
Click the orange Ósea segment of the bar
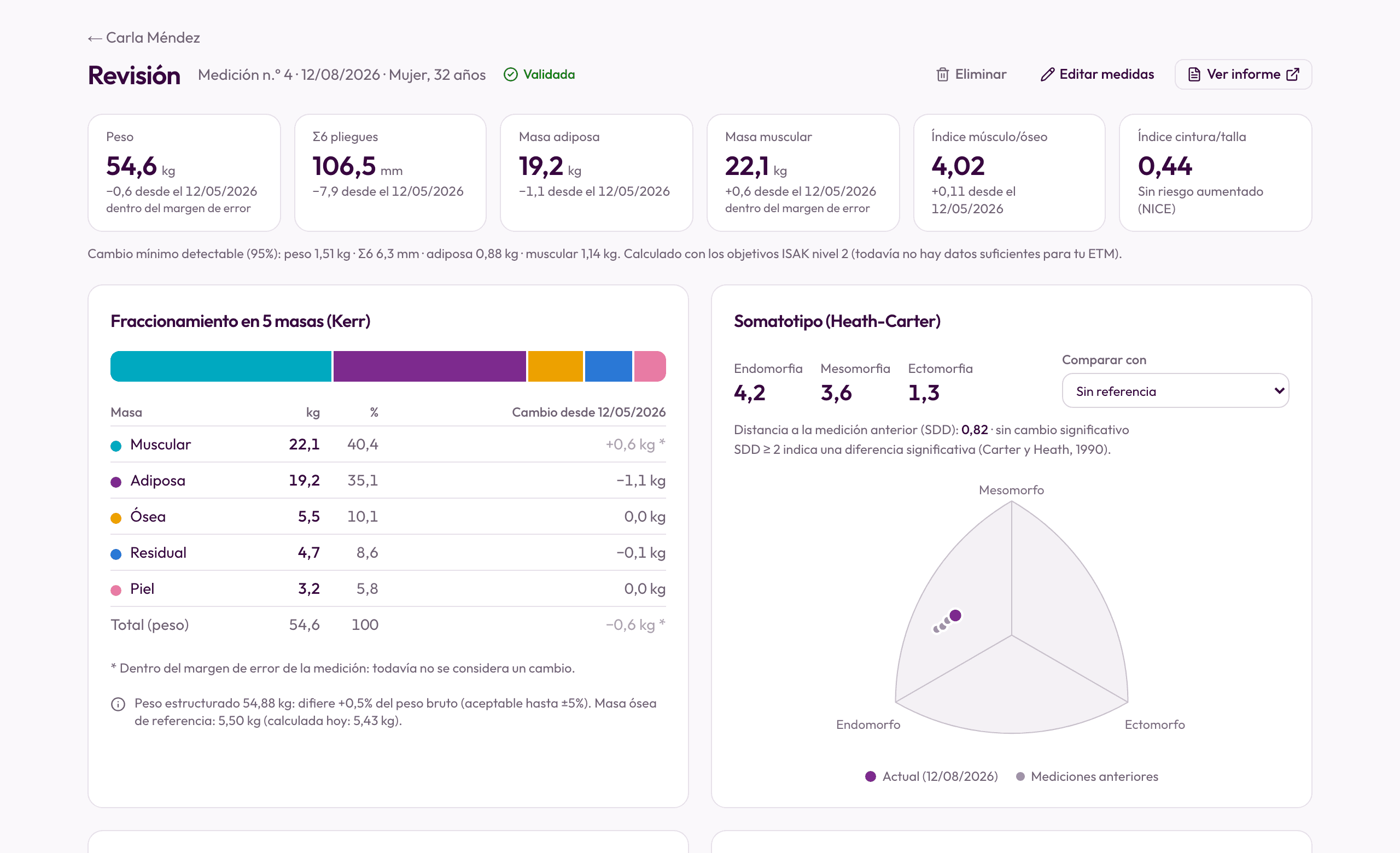(555, 366)
